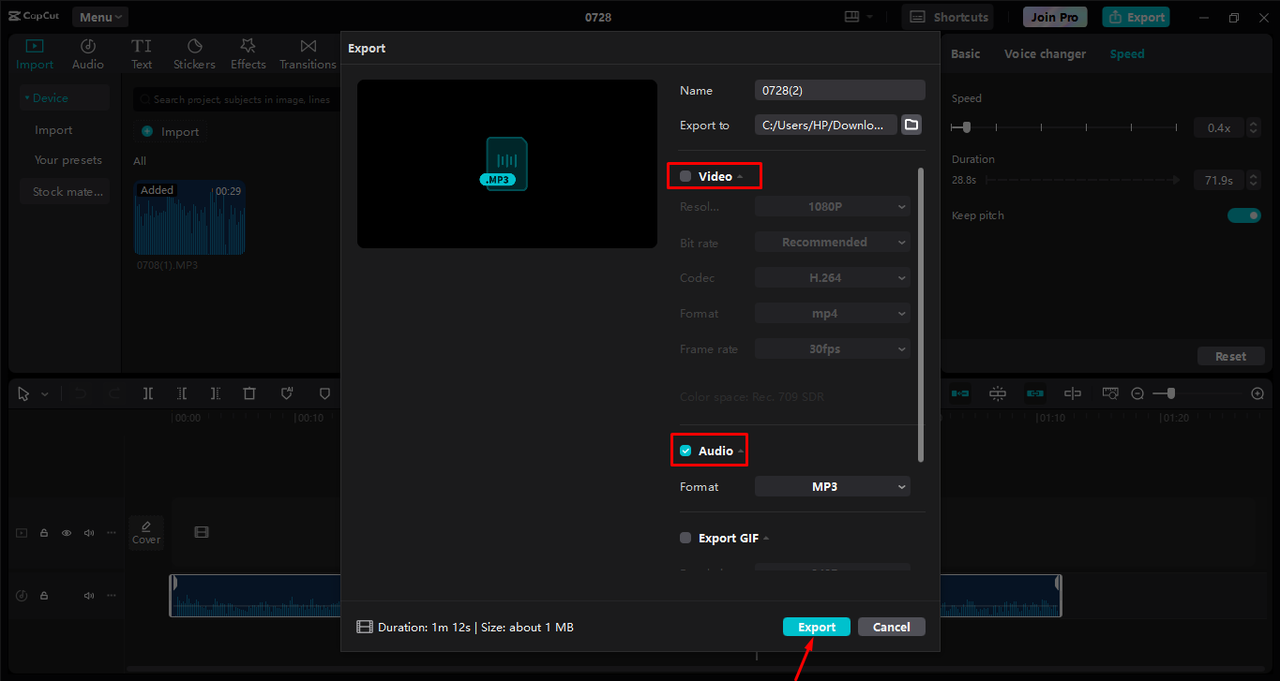Adjust the Speed slider handle

(966, 128)
